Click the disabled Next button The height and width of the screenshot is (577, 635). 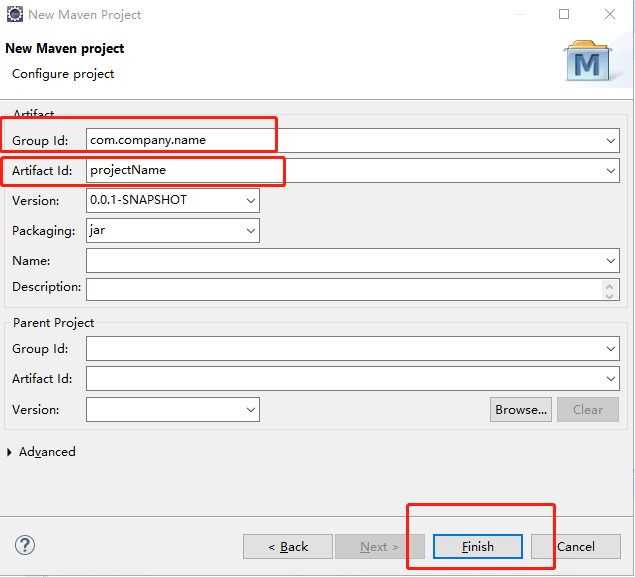[379, 547]
